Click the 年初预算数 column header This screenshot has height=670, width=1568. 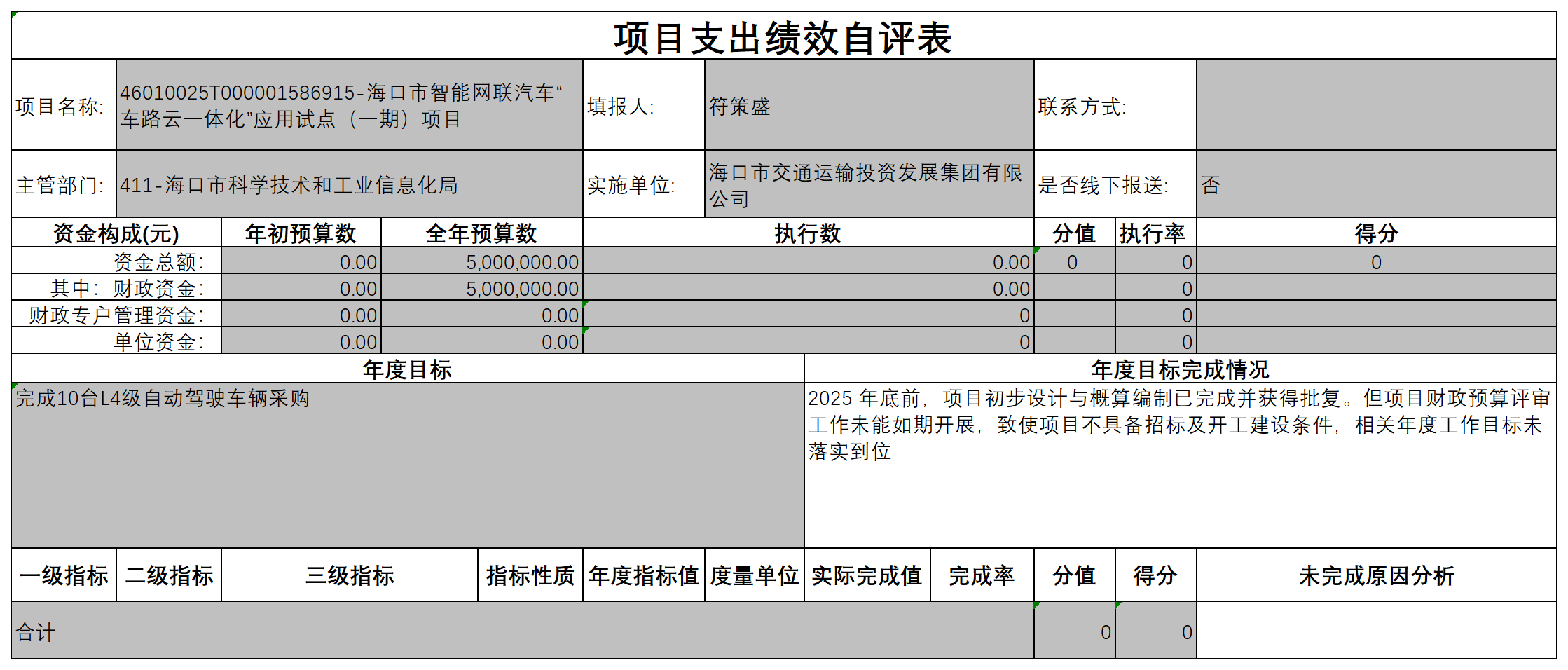301,233
